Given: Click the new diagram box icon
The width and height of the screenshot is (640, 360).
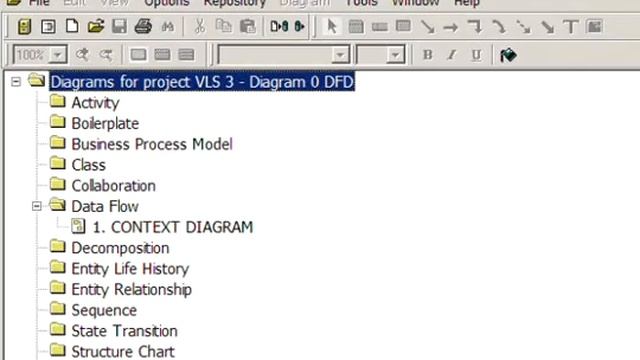Looking at the screenshot, I should [x=48, y=27].
